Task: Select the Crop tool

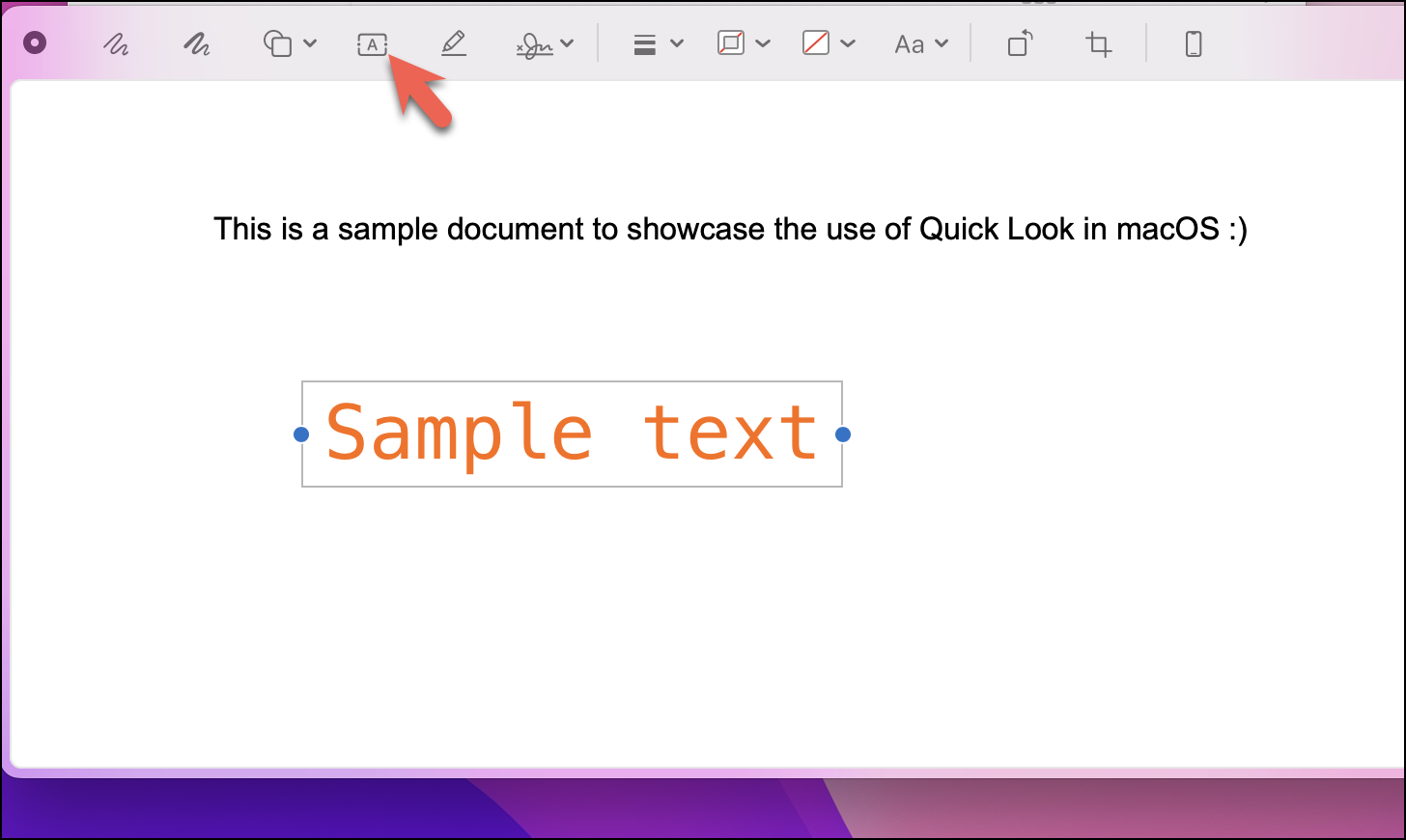Action: [1099, 44]
